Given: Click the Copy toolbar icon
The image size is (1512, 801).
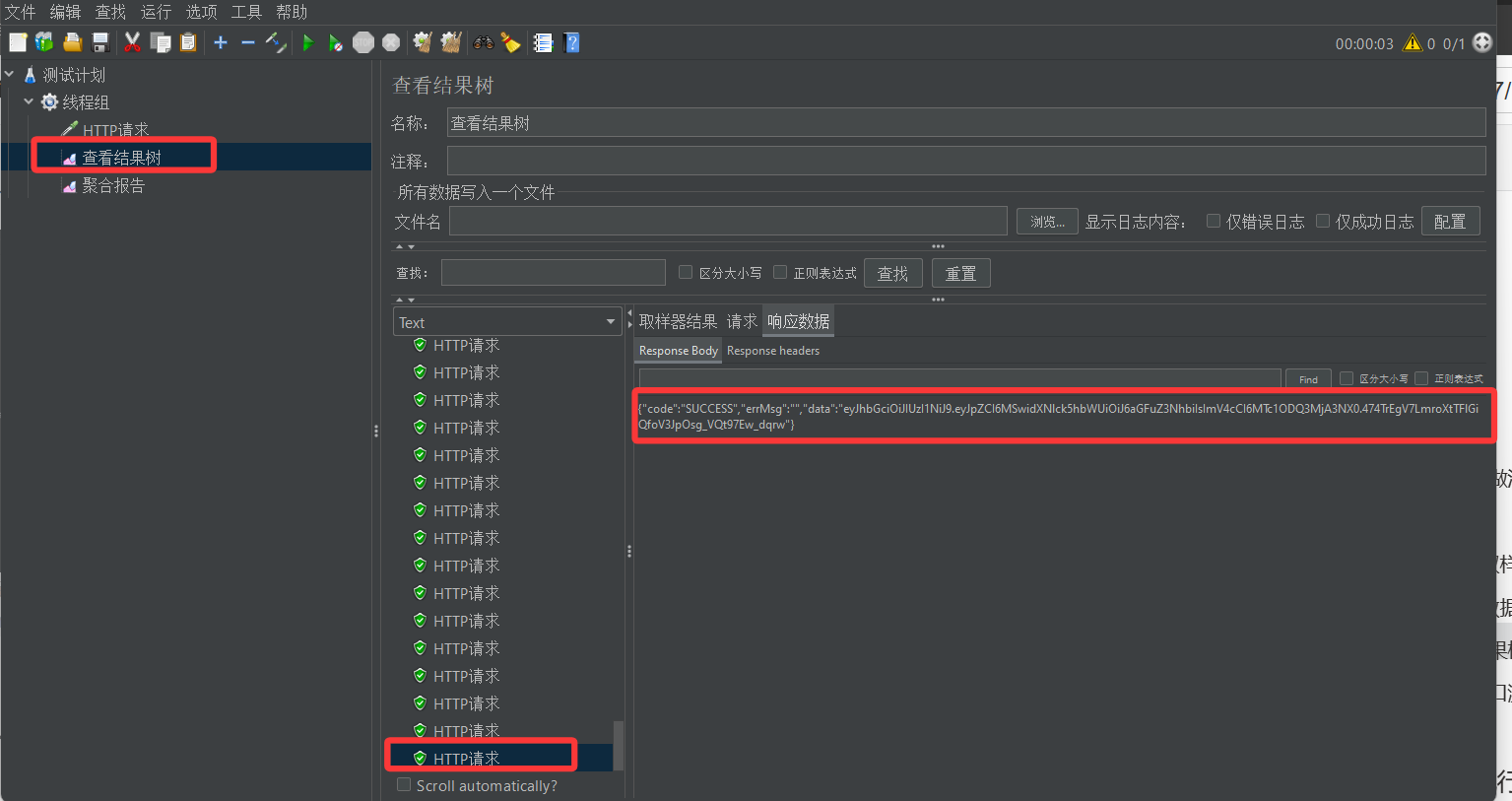Looking at the screenshot, I should pos(160,42).
